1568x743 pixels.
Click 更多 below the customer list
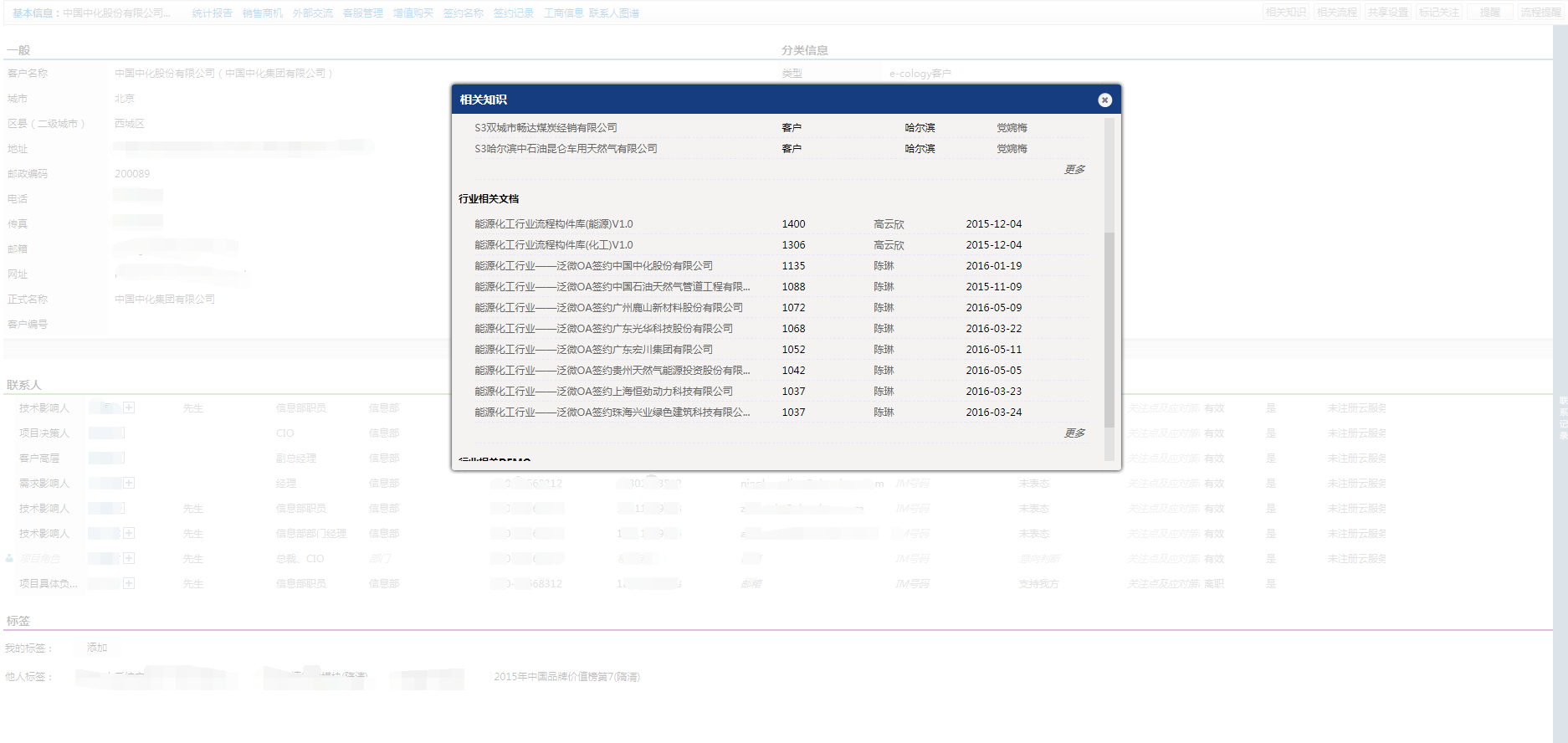(1074, 170)
